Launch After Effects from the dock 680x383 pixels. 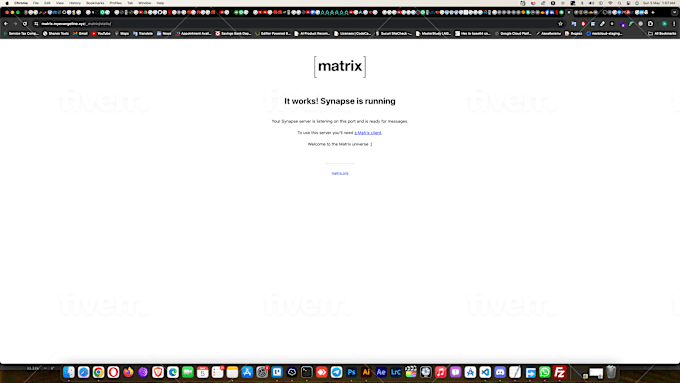pyautogui.click(x=381, y=372)
